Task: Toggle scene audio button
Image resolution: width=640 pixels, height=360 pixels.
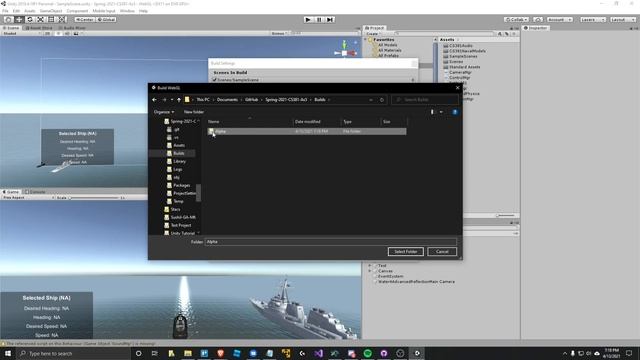Action: pos(67,33)
